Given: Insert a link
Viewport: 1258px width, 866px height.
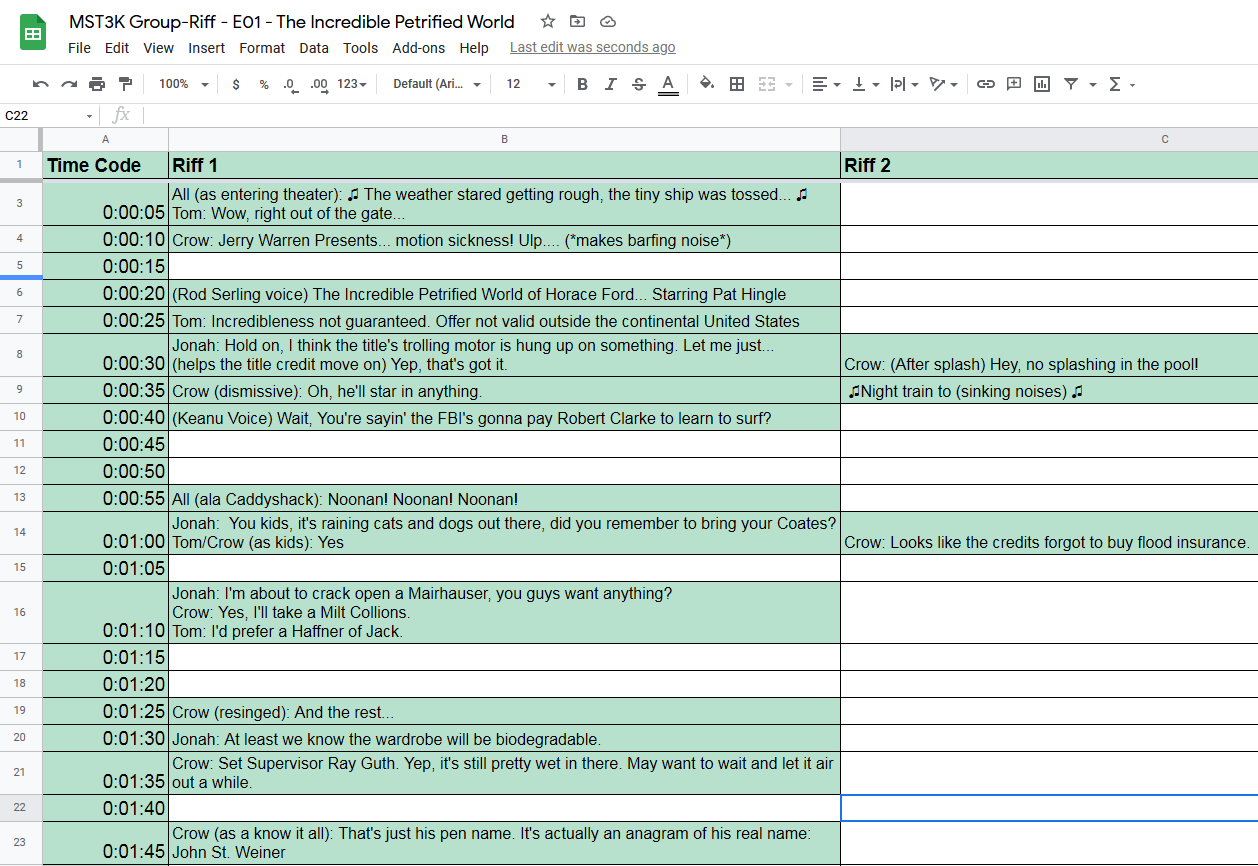Looking at the screenshot, I should click(x=986, y=84).
